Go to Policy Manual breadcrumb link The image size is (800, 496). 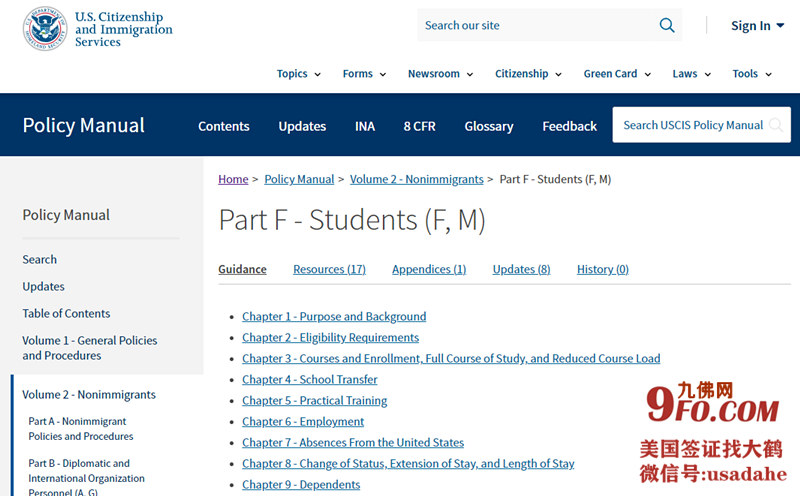(x=299, y=179)
